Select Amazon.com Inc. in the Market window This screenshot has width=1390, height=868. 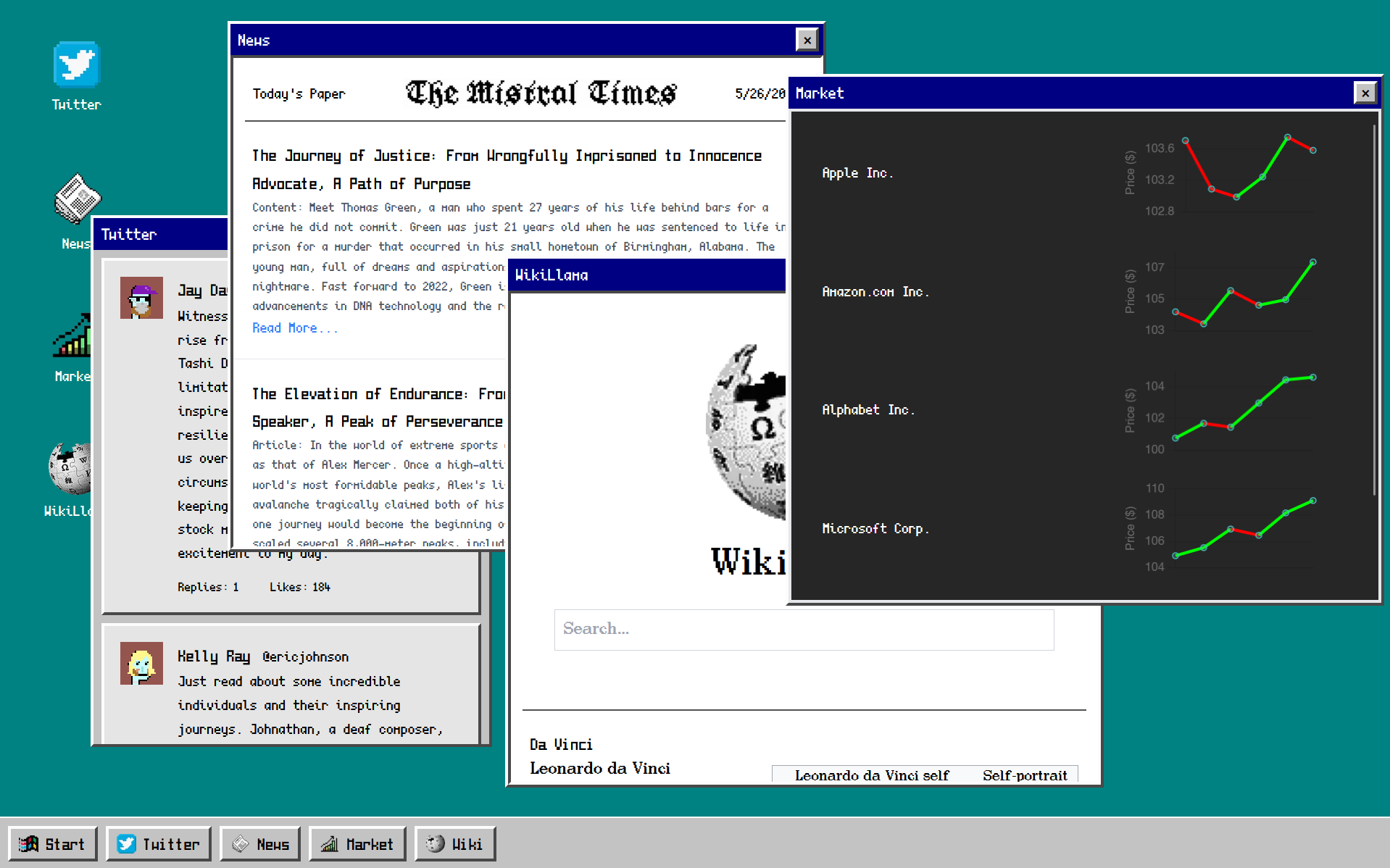point(875,292)
